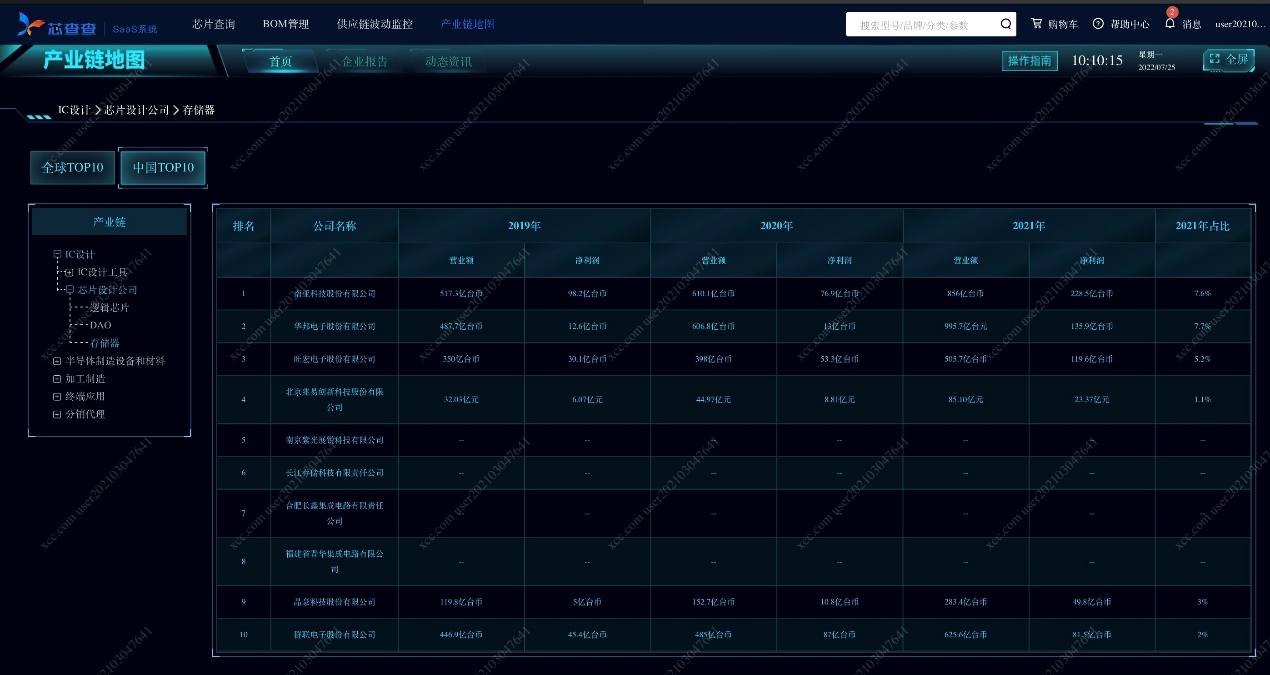Viewport: 1270px width, 675px height.
Task: Click the 5.2% share cell
Action: tap(1202, 360)
